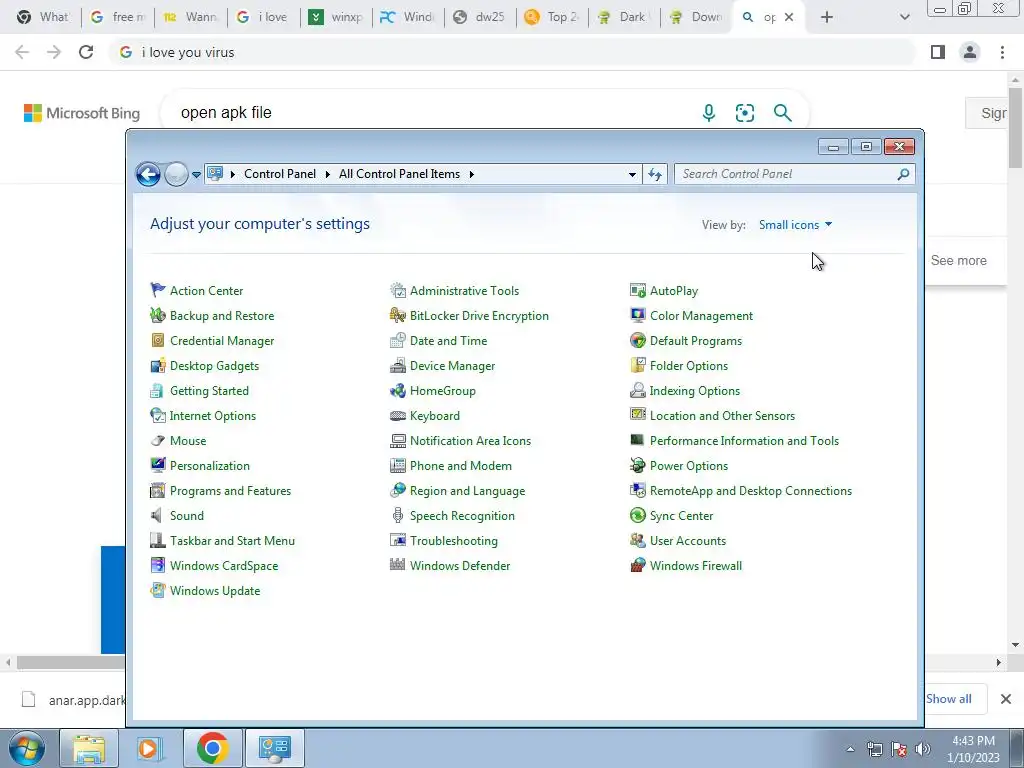
Task: Click the volume icon in system tray
Action: (x=923, y=749)
